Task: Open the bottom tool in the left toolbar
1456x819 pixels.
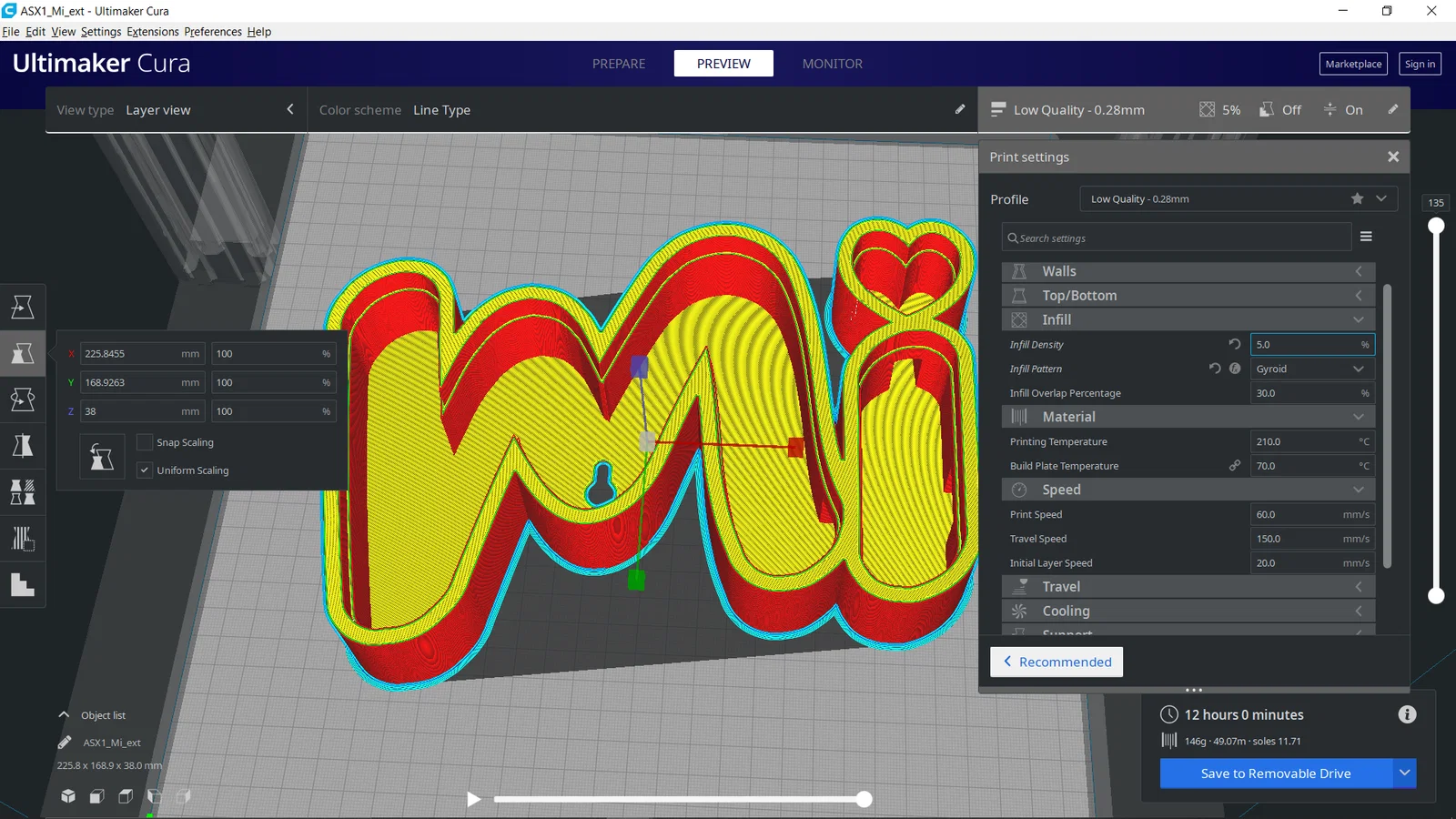Action: [x=23, y=585]
